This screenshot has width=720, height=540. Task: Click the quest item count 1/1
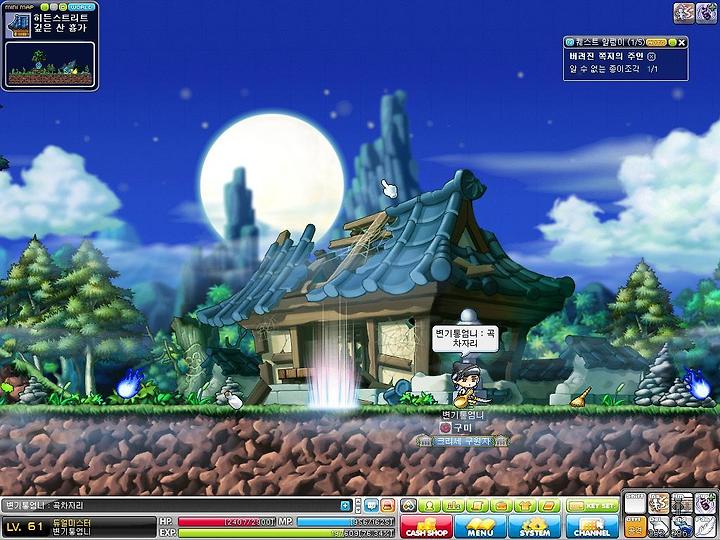coord(652,69)
